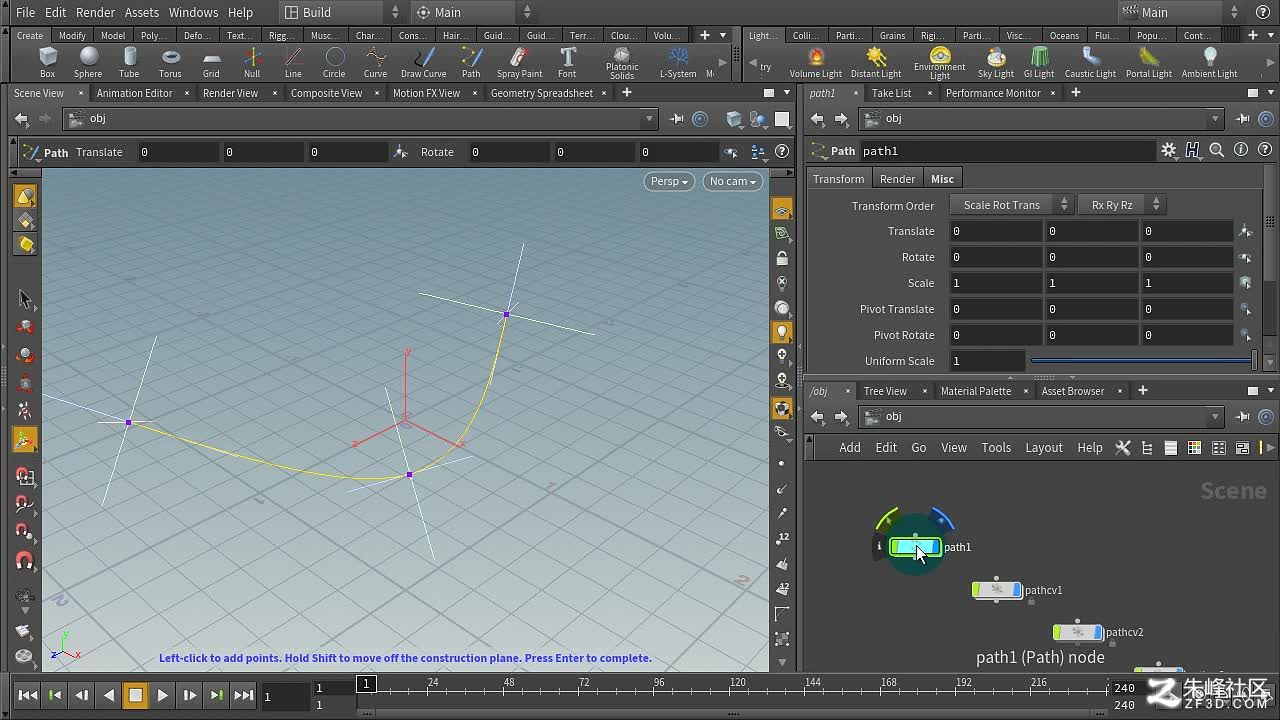Screen dimensions: 1280x720
Task: Select the Font shelf tool
Action: (x=567, y=63)
